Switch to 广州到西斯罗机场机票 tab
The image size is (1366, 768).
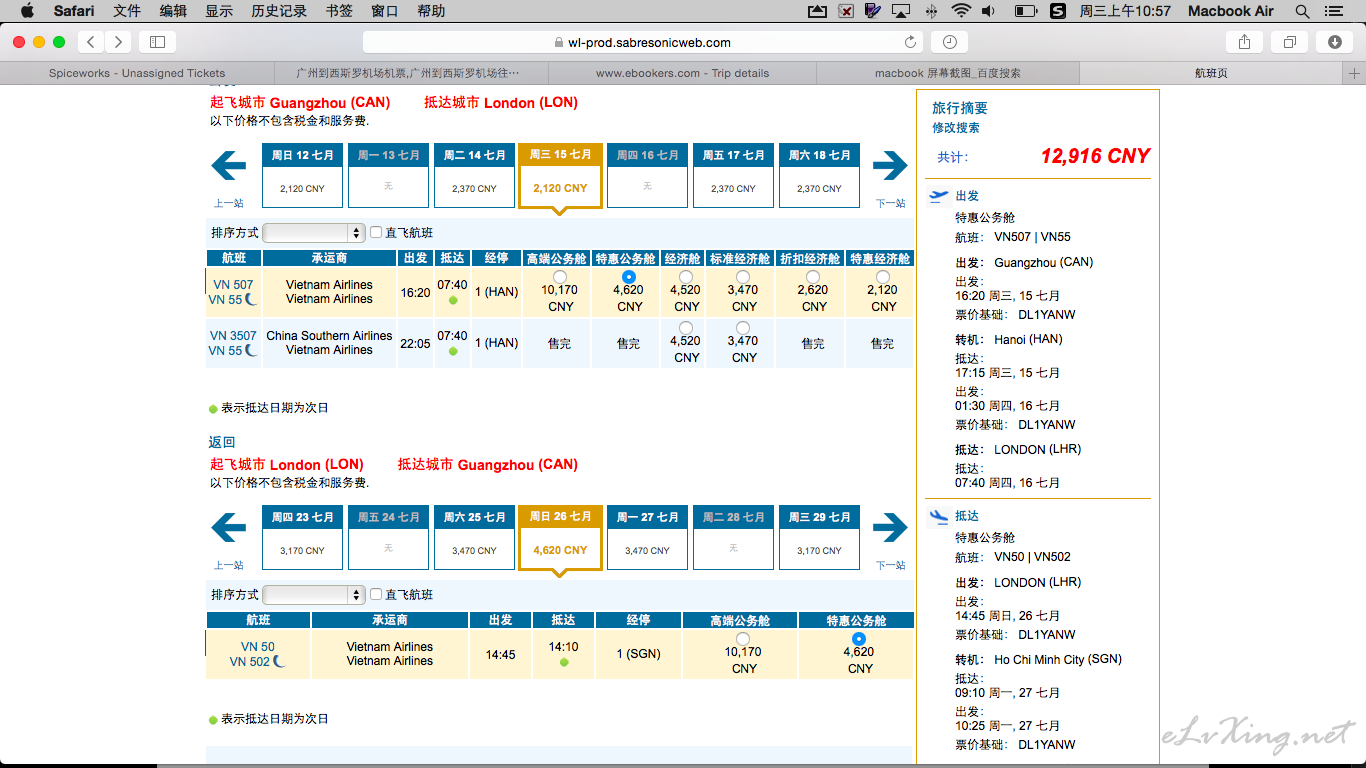tap(409, 73)
